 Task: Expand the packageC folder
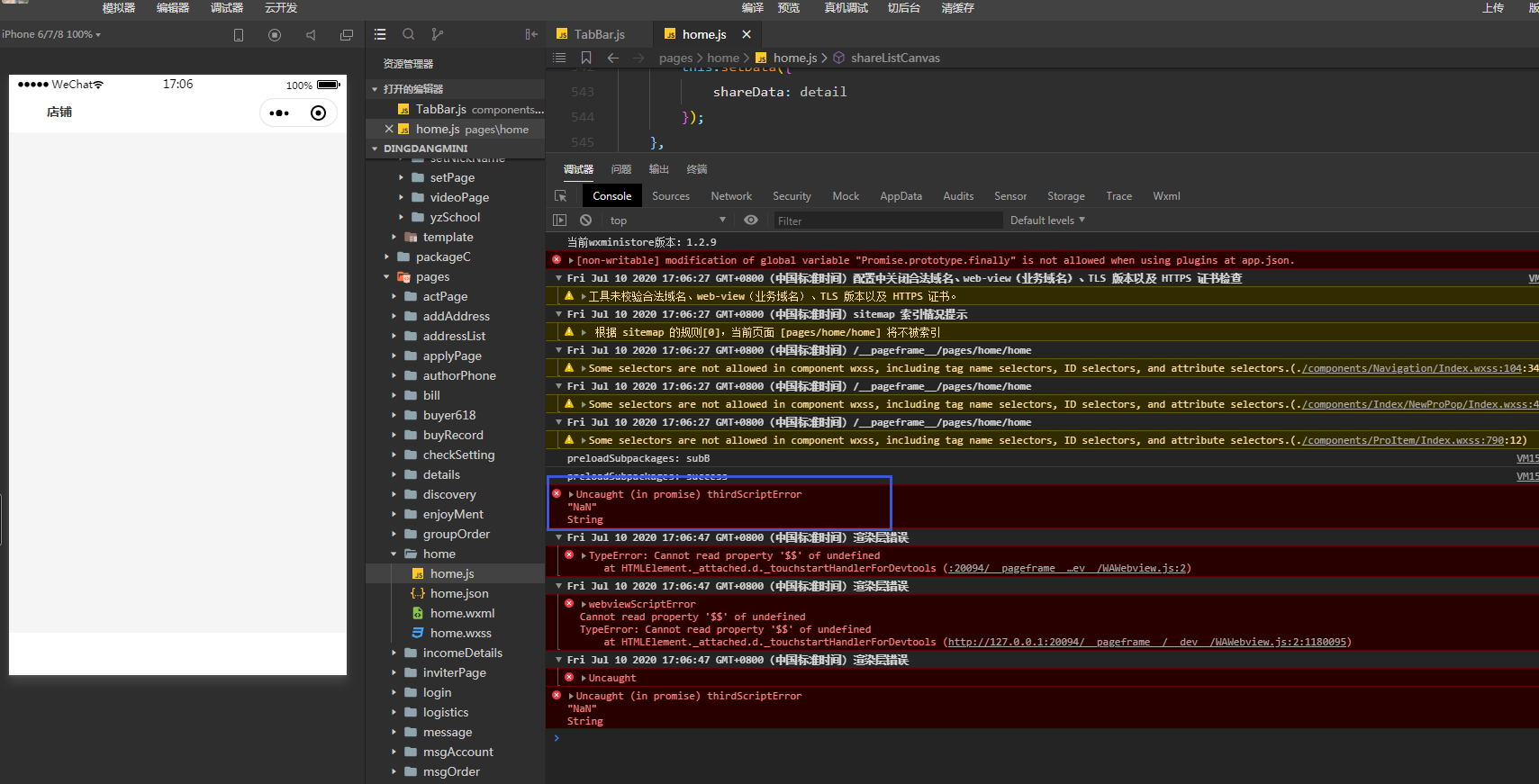click(x=386, y=257)
